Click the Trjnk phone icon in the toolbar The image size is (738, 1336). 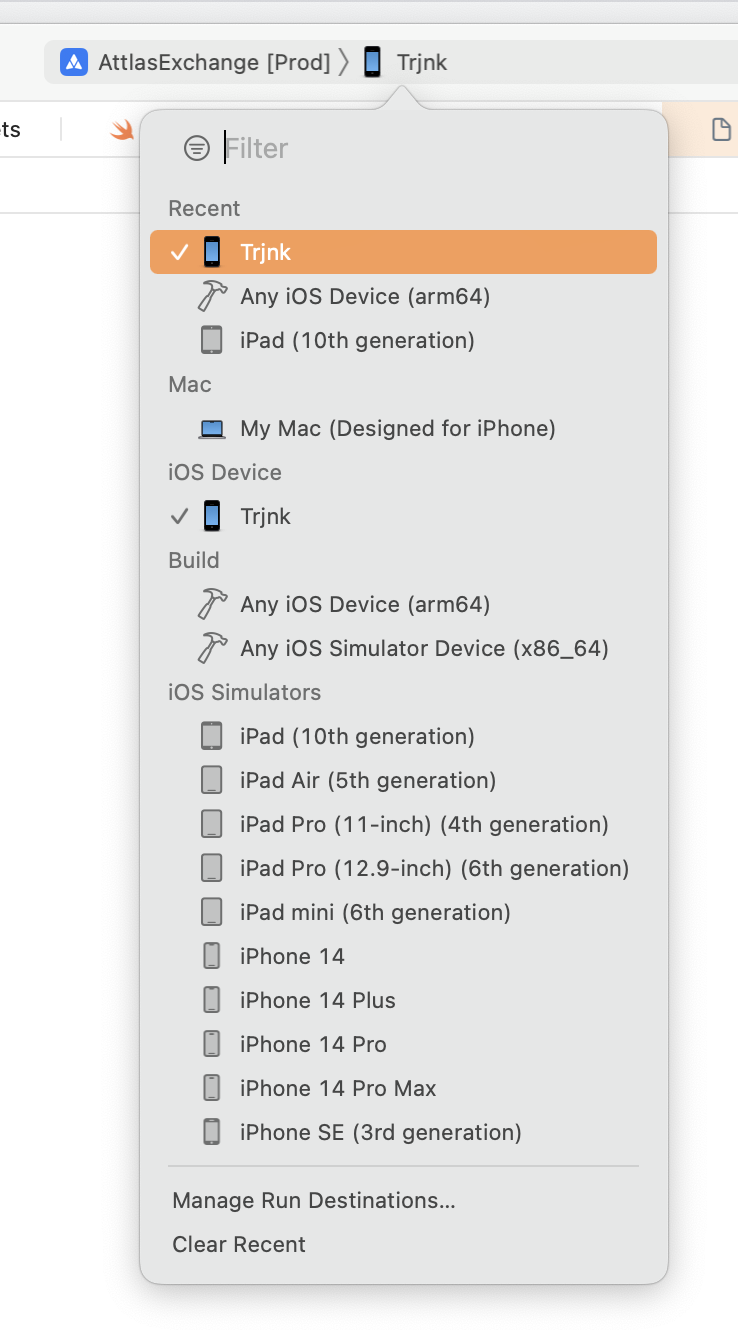coord(373,62)
